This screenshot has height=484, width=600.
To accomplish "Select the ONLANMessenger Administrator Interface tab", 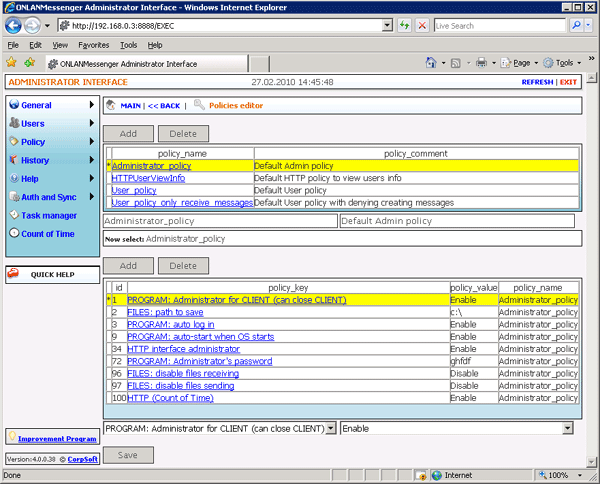I will click(147, 64).
